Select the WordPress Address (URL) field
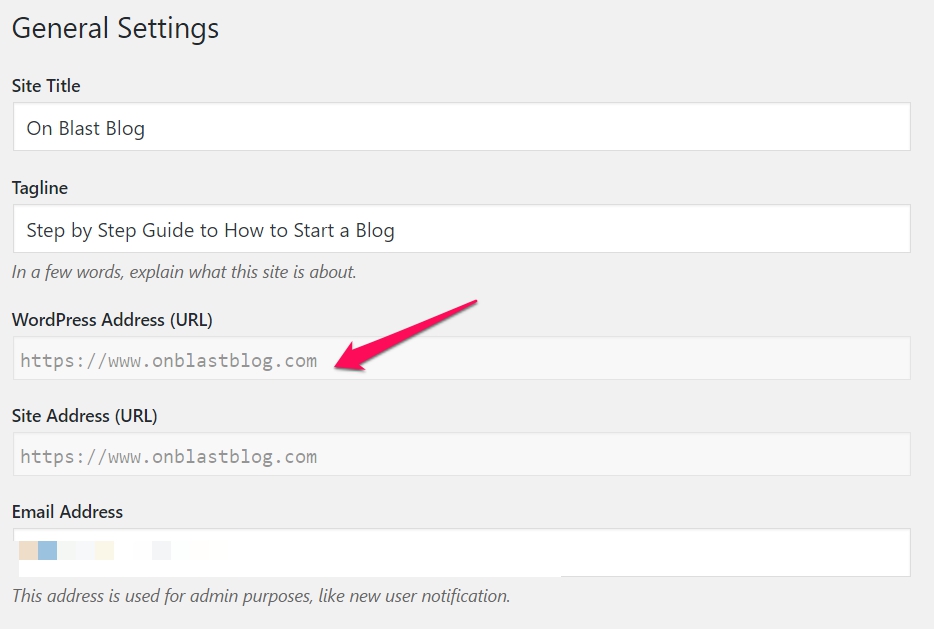The width and height of the screenshot is (934, 629). click(x=462, y=358)
